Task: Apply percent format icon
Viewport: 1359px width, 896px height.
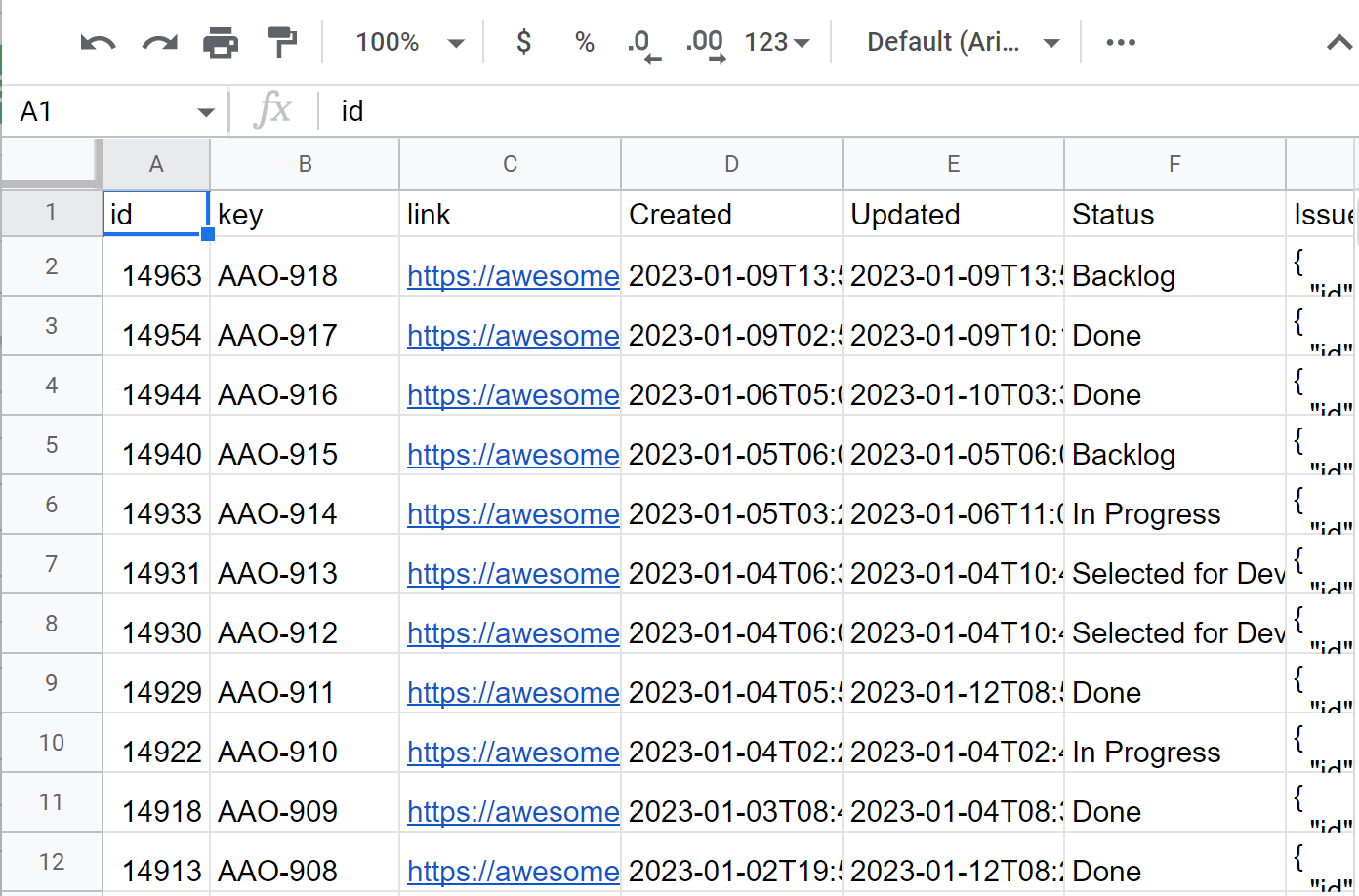Action: (x=584, y=43)
